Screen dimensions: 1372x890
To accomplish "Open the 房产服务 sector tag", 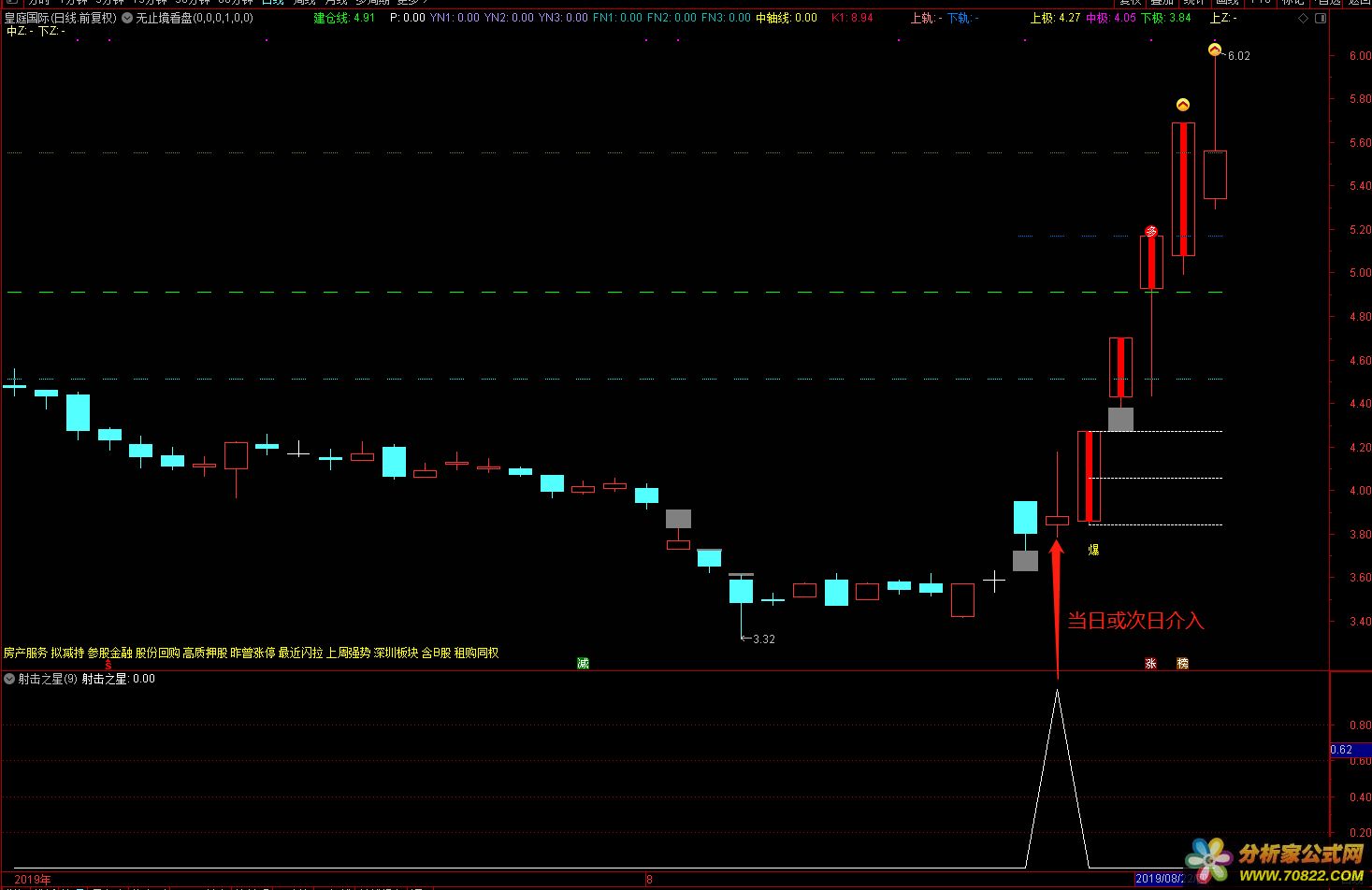I will click(x=25, y=653).
